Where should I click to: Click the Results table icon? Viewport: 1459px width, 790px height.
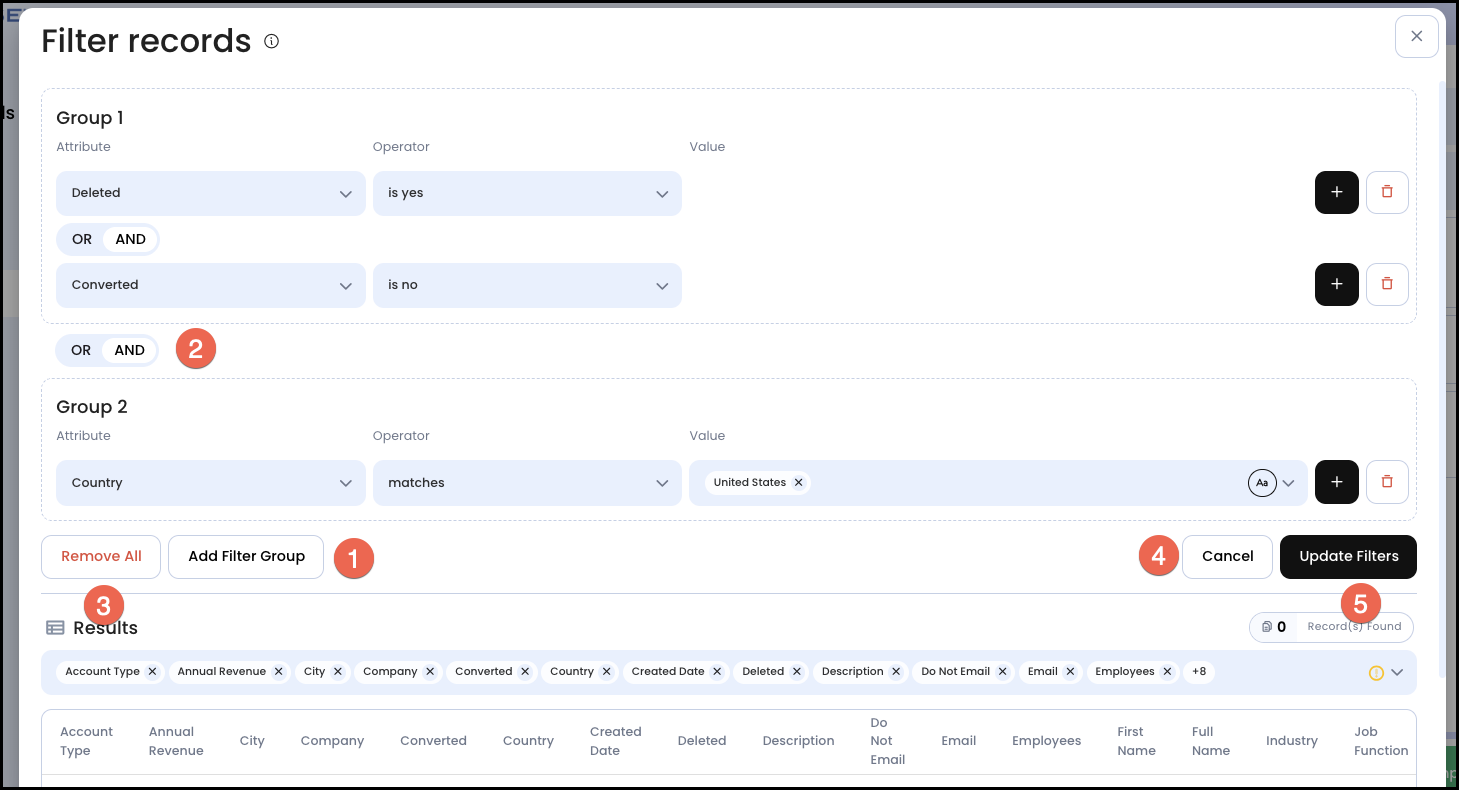click(55, 628)
